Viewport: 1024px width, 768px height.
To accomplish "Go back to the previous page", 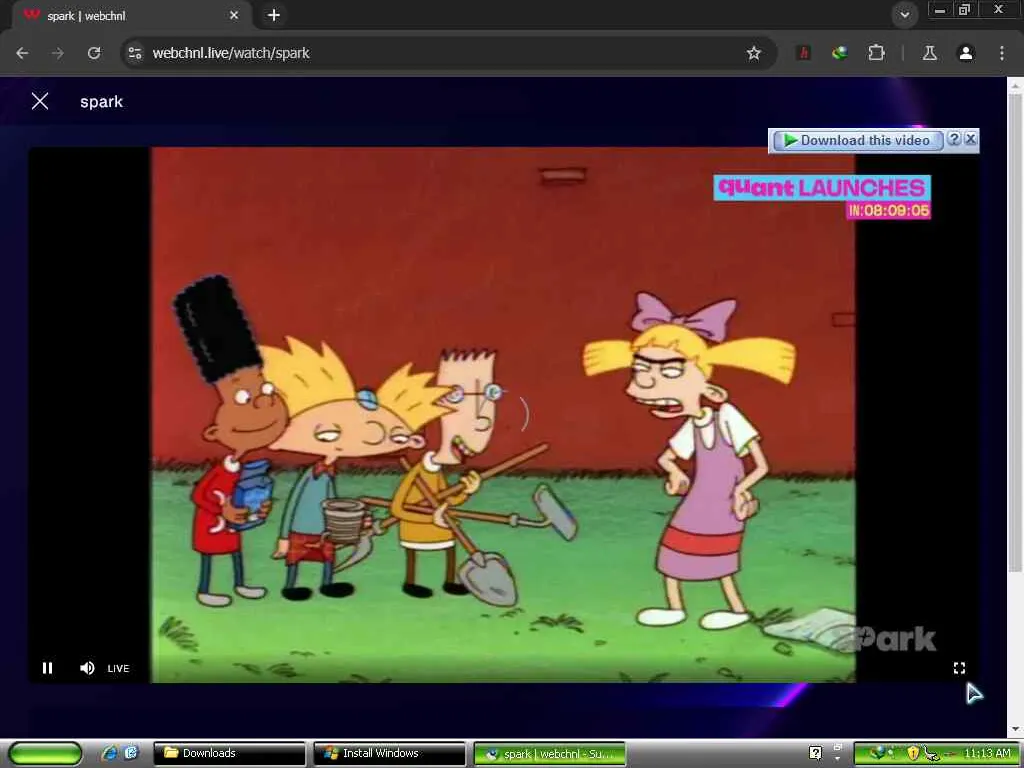I will [22, 53].
